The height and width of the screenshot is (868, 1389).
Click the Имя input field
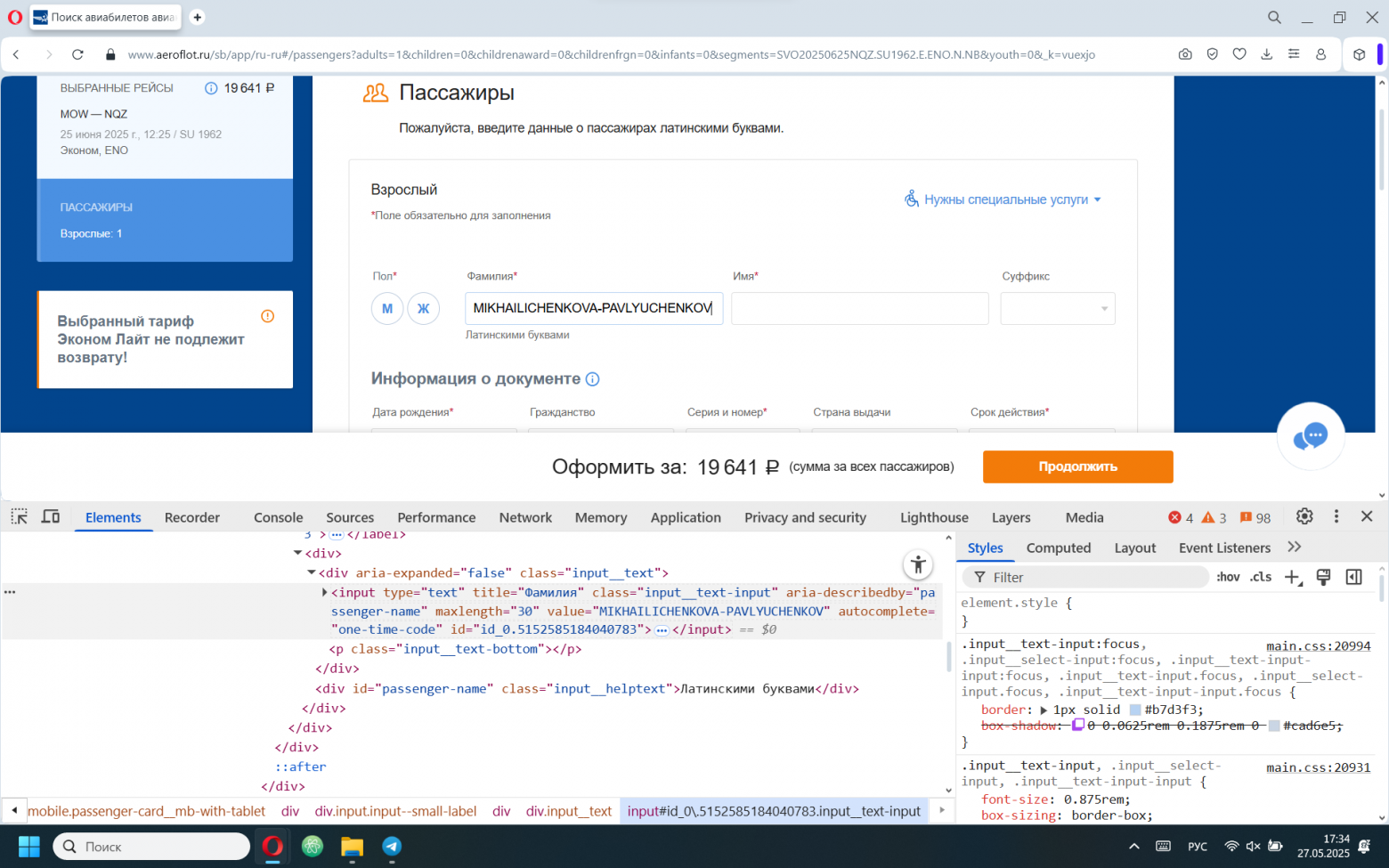tap(859, 308)
